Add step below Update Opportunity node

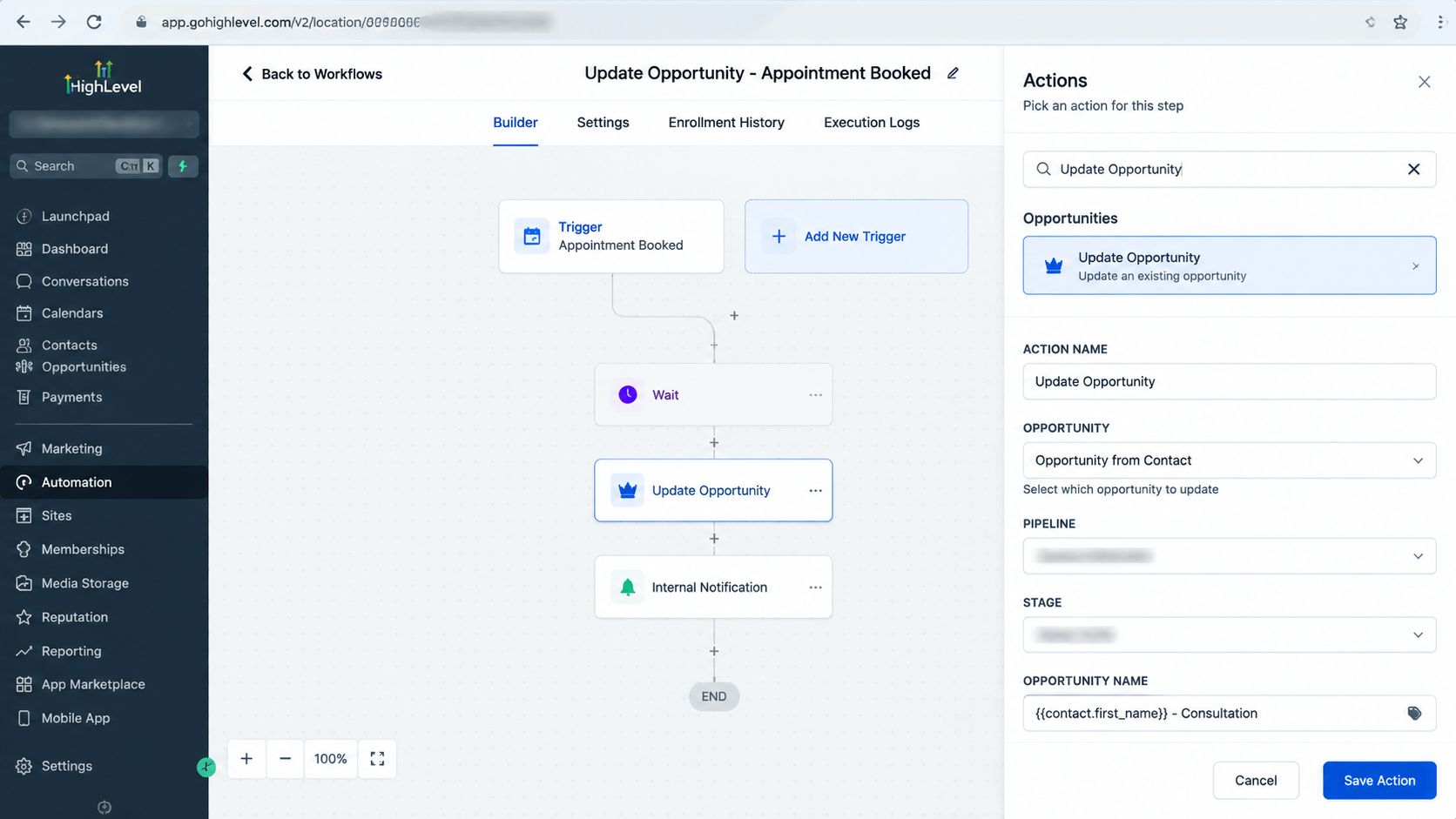tap(714, 538)
